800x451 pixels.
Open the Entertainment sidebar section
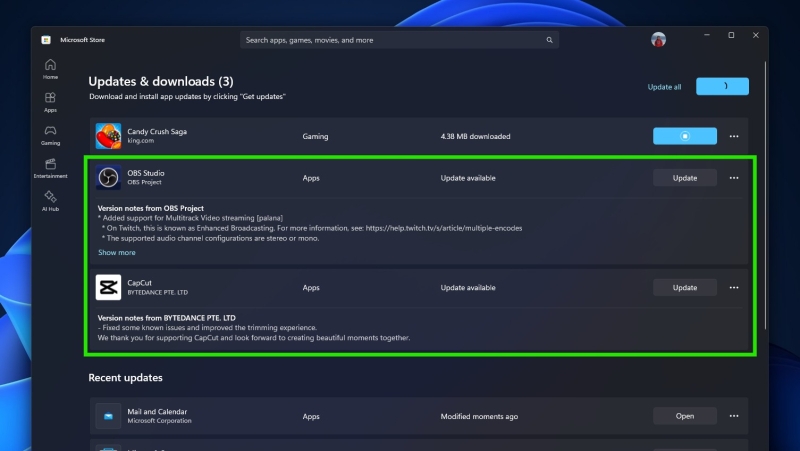click(50, 168)
